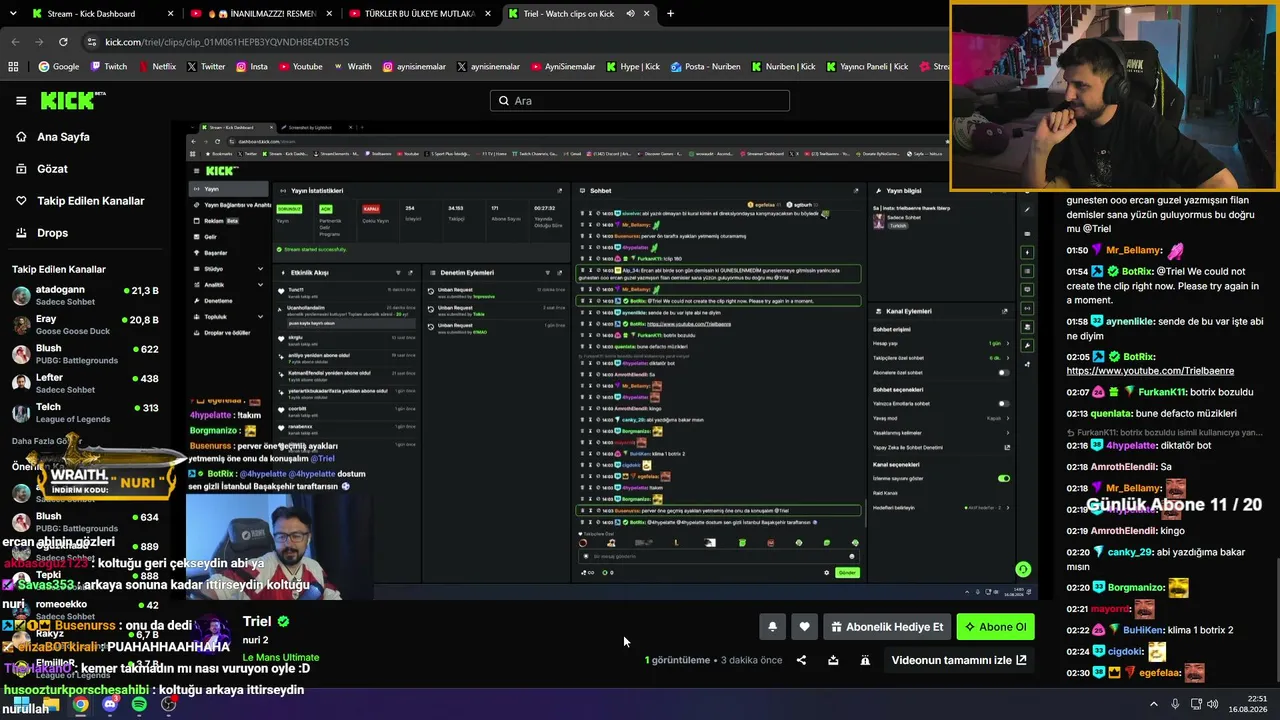Screen dimensions: 1280x720
Task: Open the youtube.com/Trielbaenre chat link
Action: click(1150, 371)
